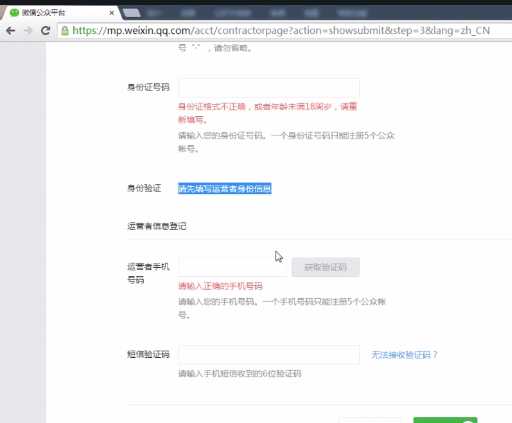The height and width of the screenshot is (423, 512).
Task: Click the red 请输入正确的手机号码 error text
Action: pyautogui.click(x=220, y=286)
